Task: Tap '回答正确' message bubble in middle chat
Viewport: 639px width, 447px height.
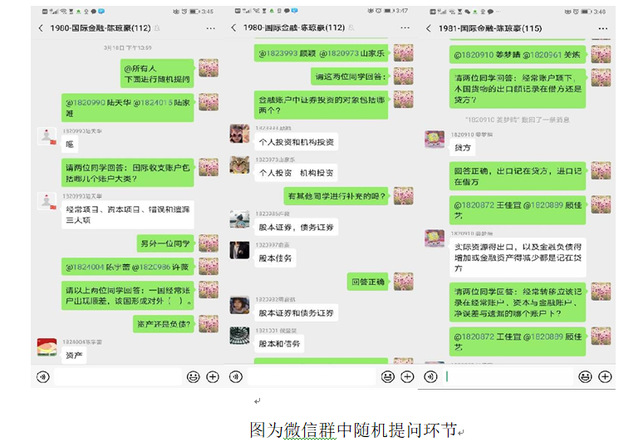Action: coord(368,282)
